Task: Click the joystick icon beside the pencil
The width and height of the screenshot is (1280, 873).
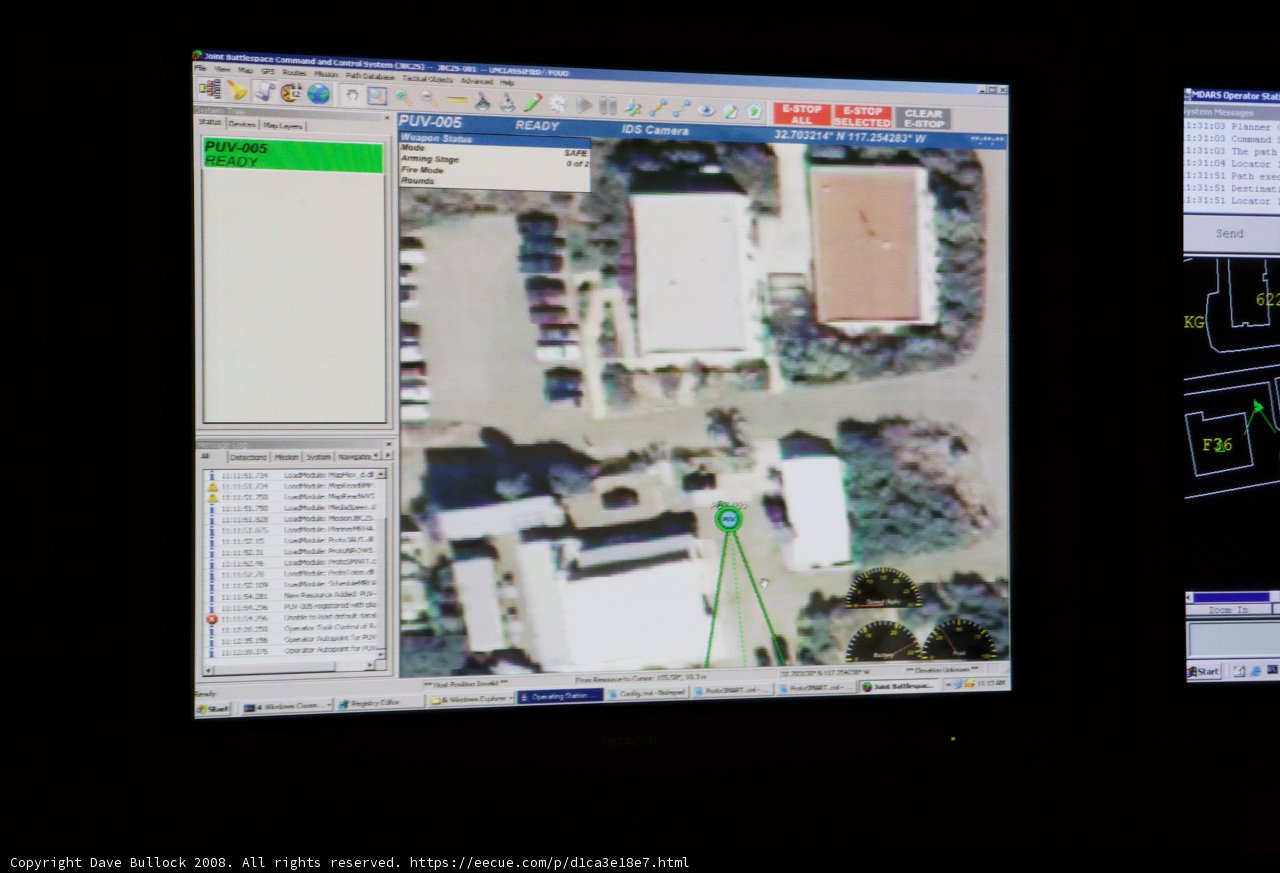Action: coord(508,102)
